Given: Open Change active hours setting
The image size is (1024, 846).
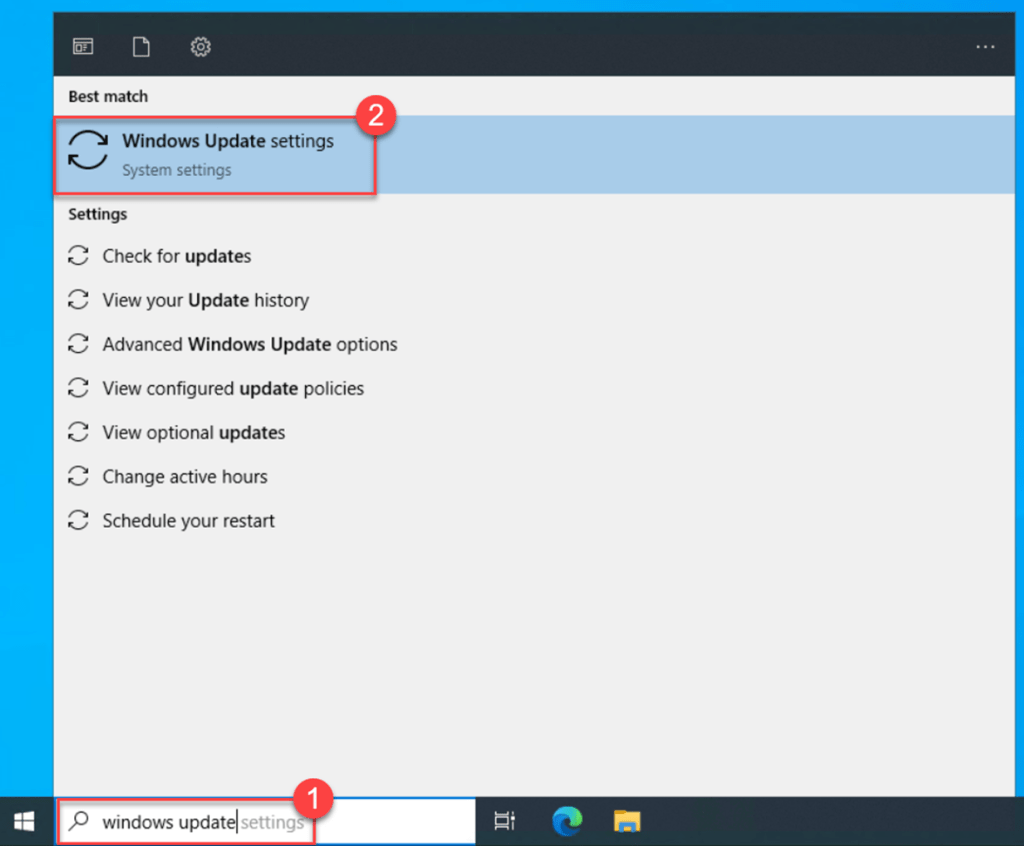Looking at the screenshot, I should (x=184, y=476).
